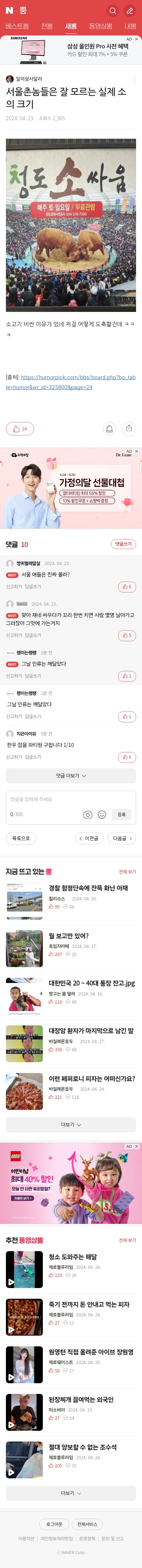Switch to 동영상뿜 tab
142x1568 pixels.
101,26
